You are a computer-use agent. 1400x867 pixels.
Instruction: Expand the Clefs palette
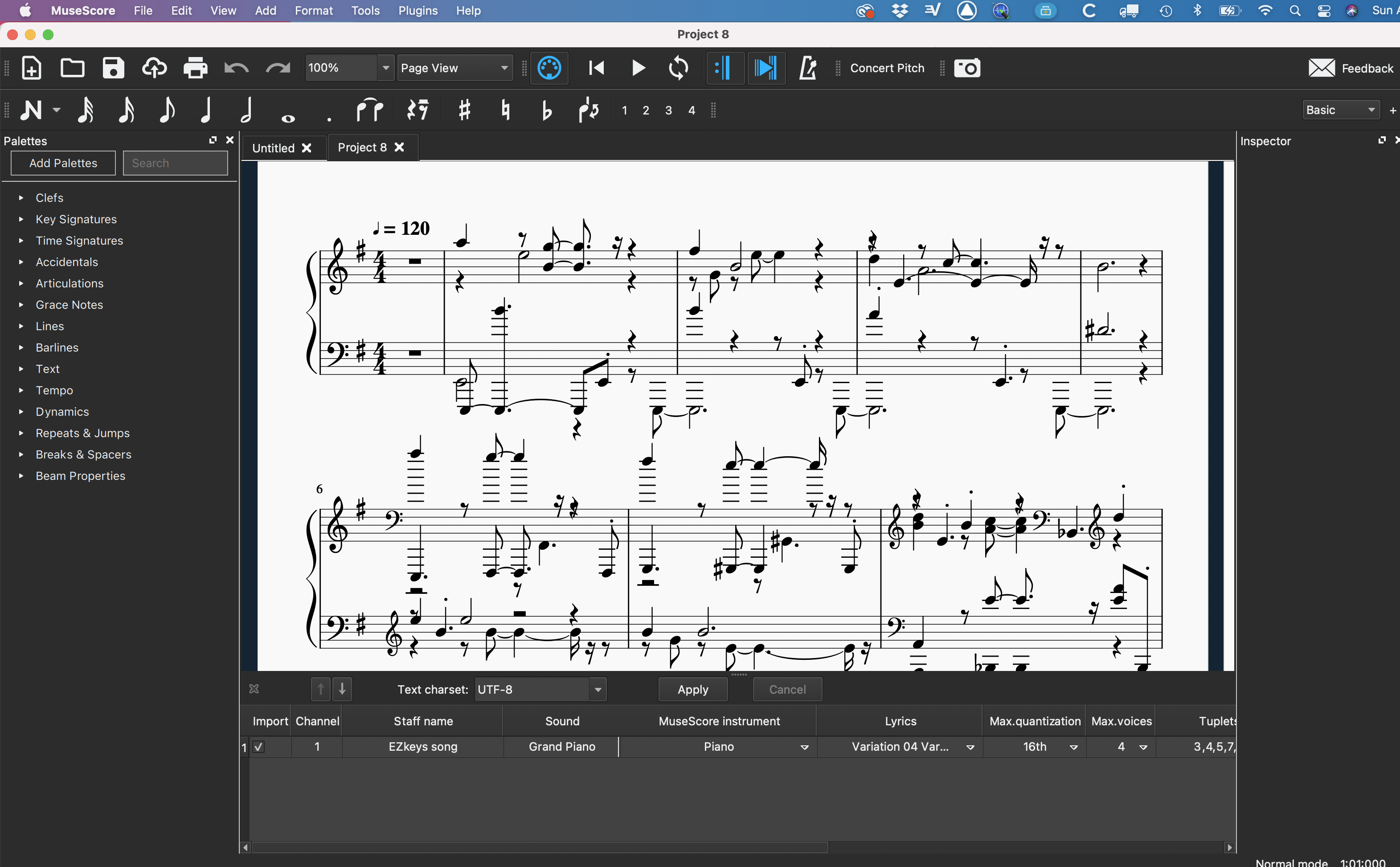pos(21,198)
